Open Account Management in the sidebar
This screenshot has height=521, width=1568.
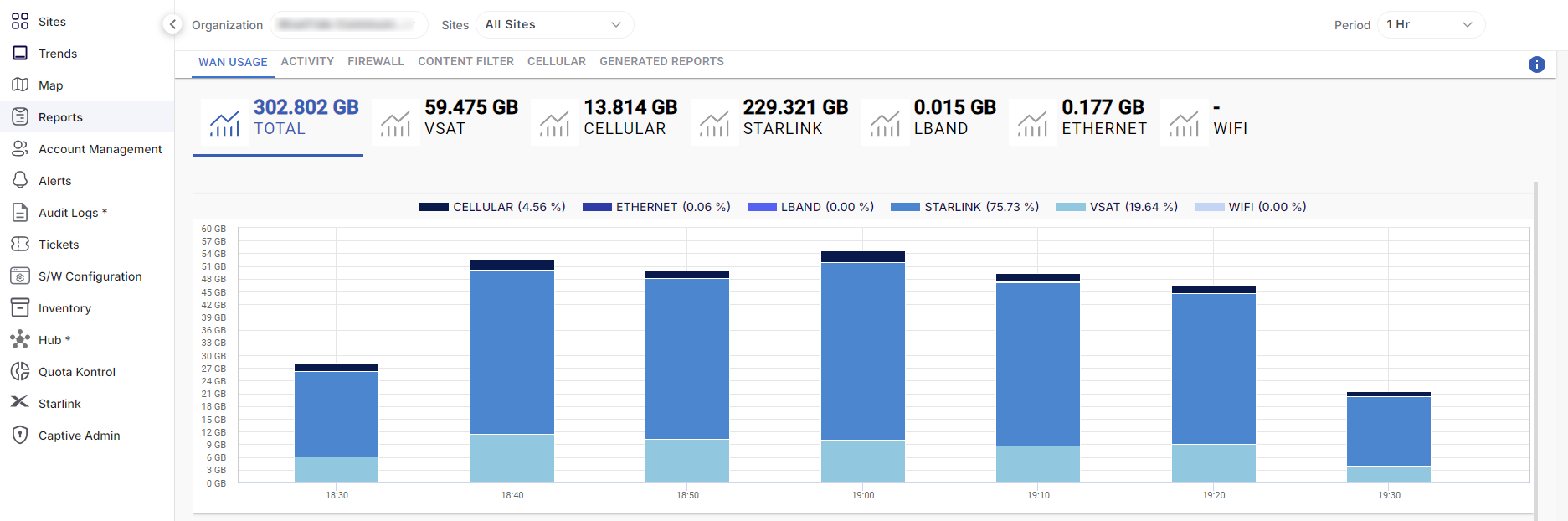100,149
